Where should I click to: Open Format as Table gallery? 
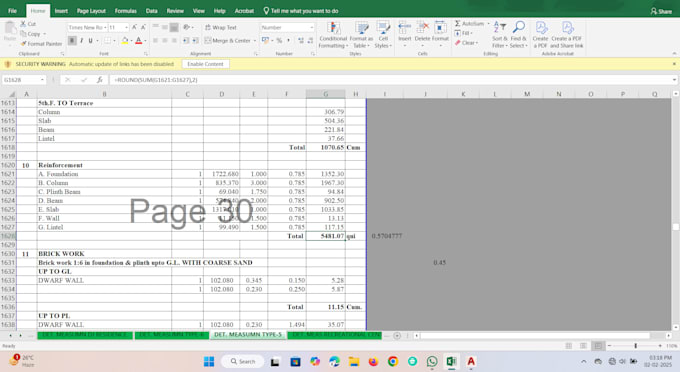coord(361,35)
